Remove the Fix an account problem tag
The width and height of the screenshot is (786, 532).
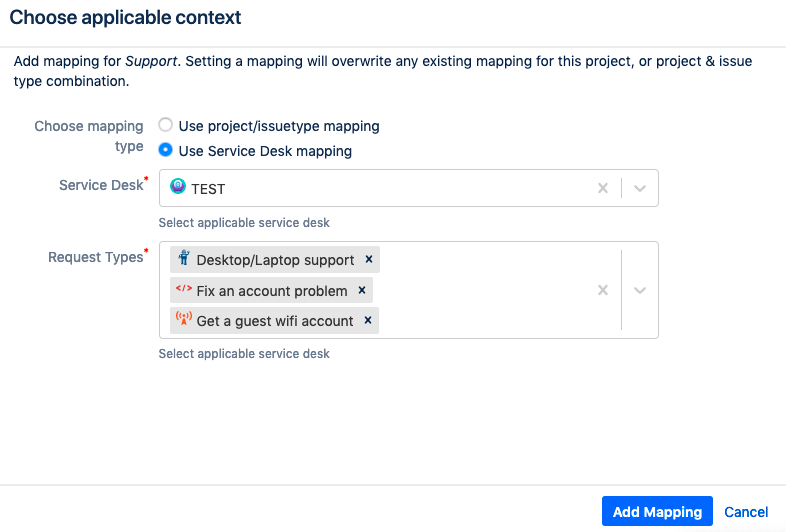click(362, 290)
